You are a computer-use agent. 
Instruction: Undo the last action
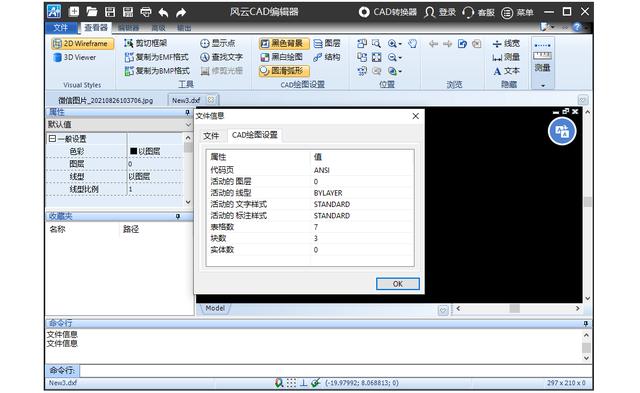click(x=163, y=12)
